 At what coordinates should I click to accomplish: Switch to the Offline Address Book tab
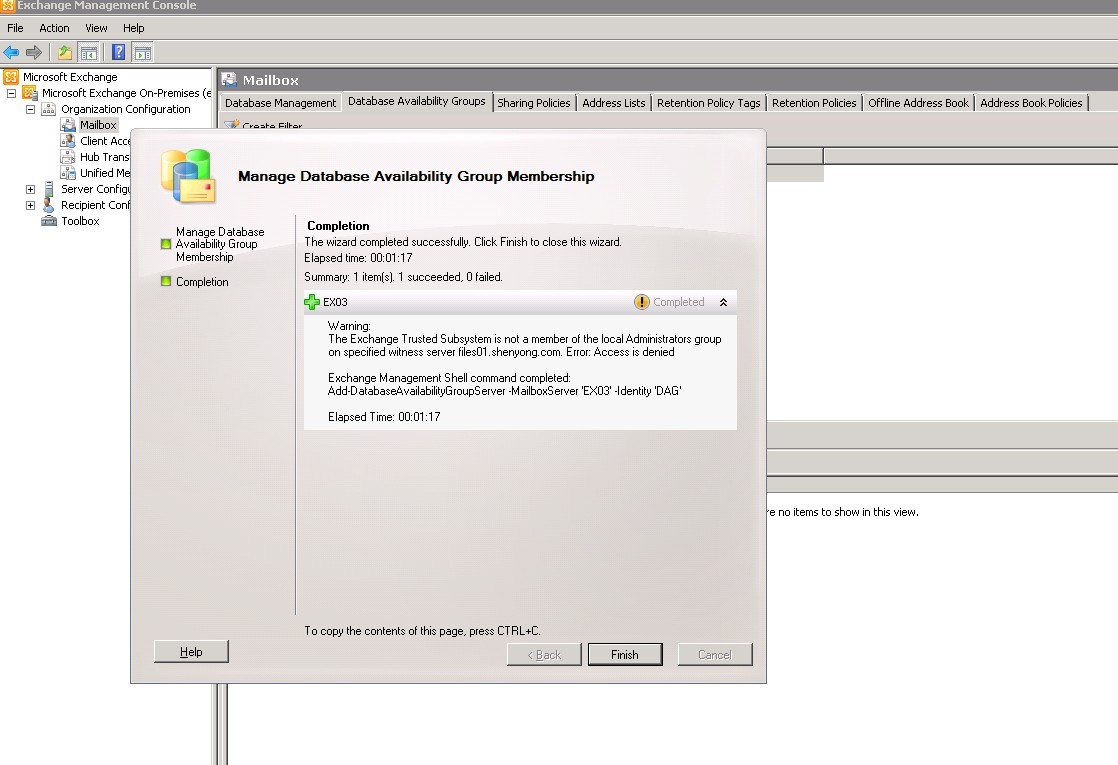(x=918, y=103)
